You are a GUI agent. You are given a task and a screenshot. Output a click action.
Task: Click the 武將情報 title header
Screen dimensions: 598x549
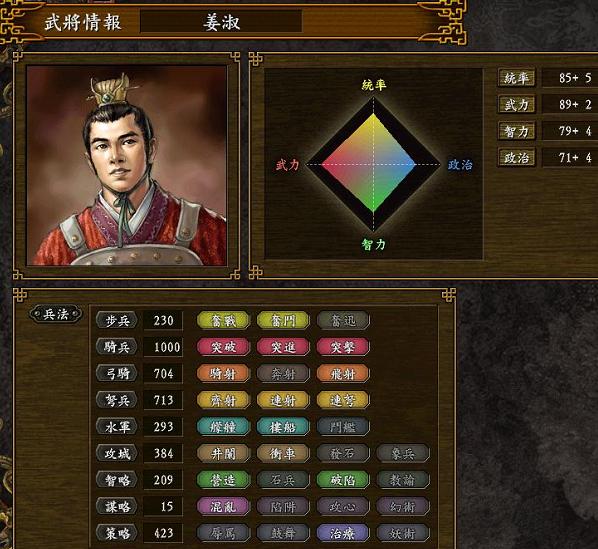click(83, 22)
